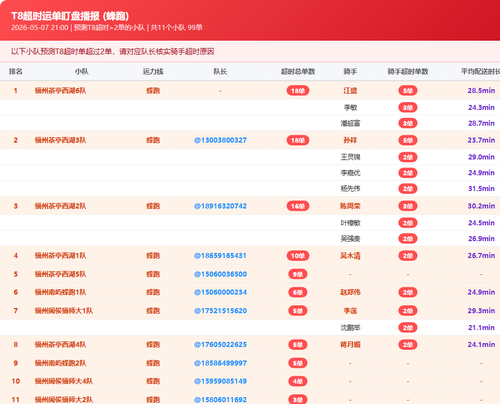The width and height of the screenshot is (500, 404).
Task: Open team leader link @17605022625
Action: tap(220, 345)
